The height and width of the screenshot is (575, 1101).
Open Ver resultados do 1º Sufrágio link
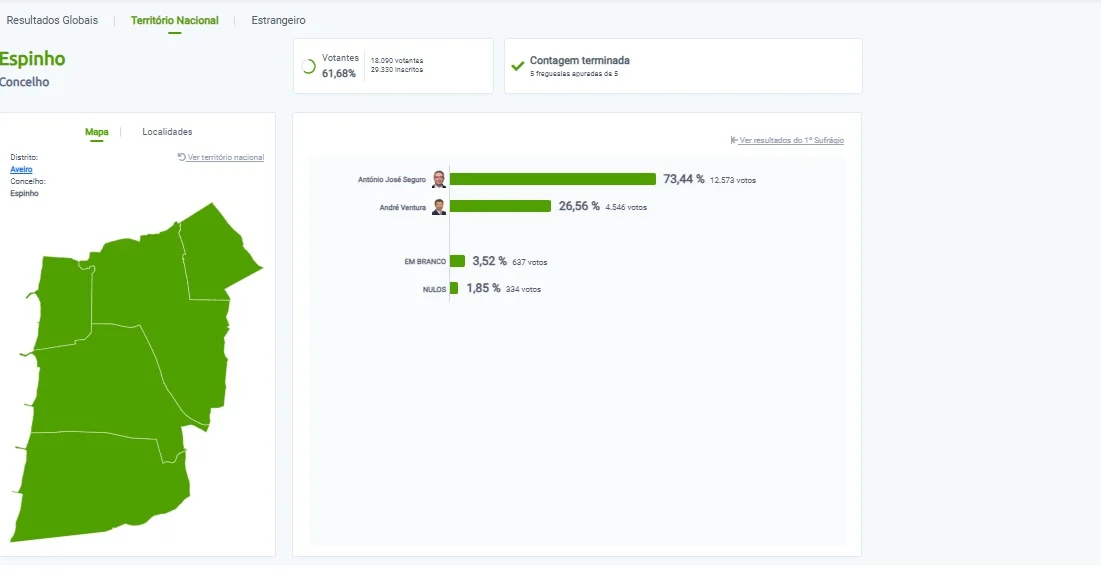point(791,140)
